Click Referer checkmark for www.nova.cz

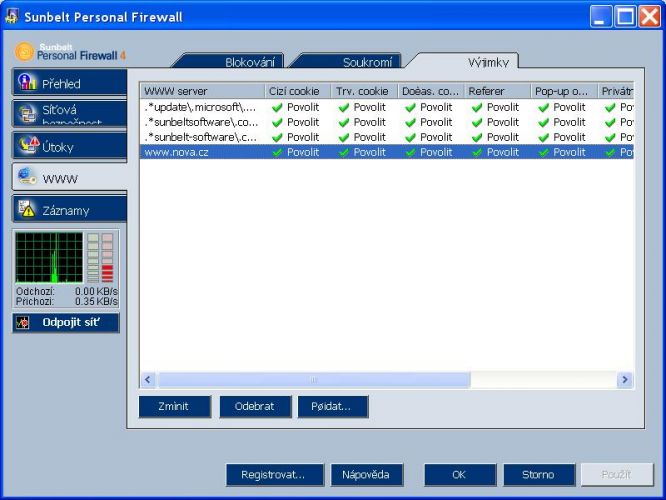[477, 152]
